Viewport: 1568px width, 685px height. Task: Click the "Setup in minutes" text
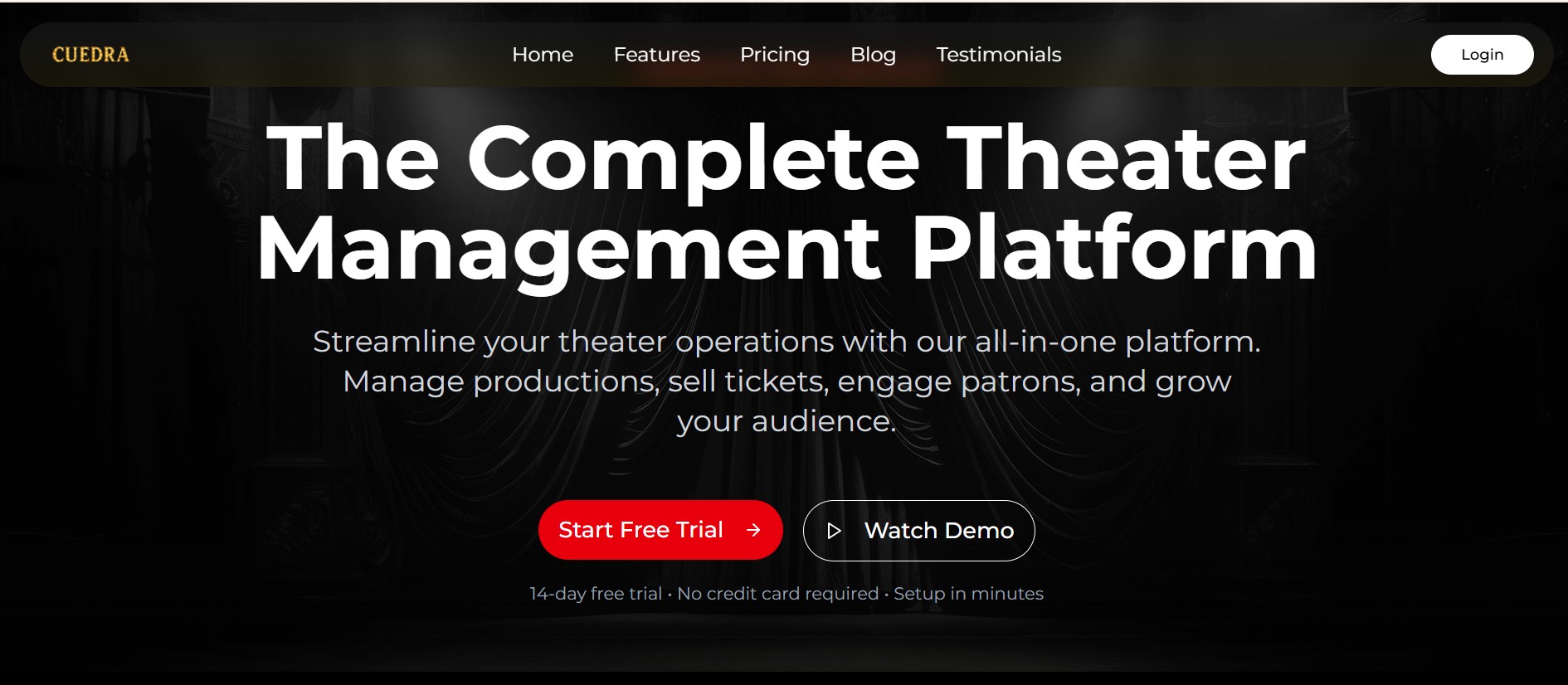click(x=968, y=594)
